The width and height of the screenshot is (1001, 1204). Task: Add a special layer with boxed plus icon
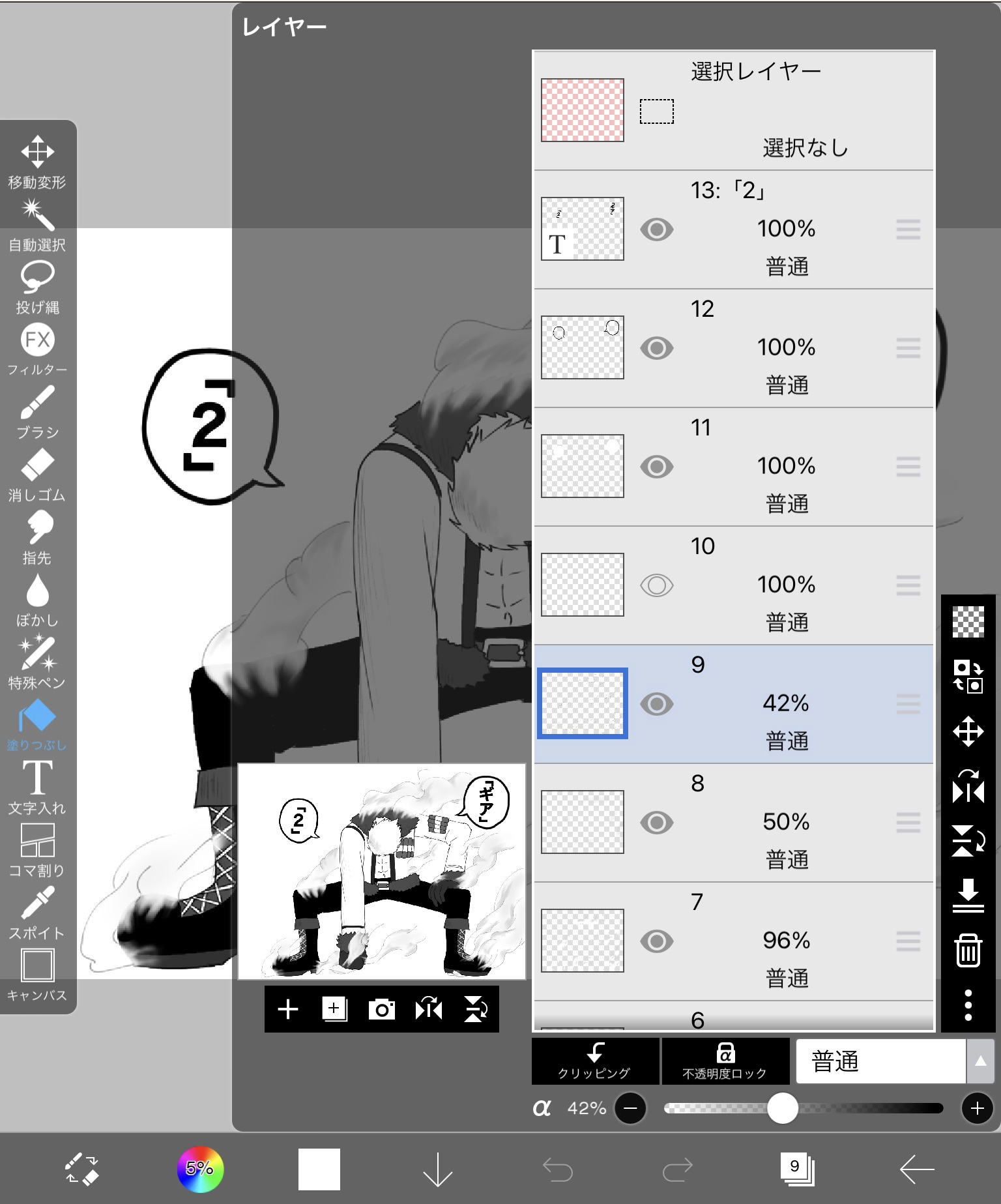coord(335,1010)
